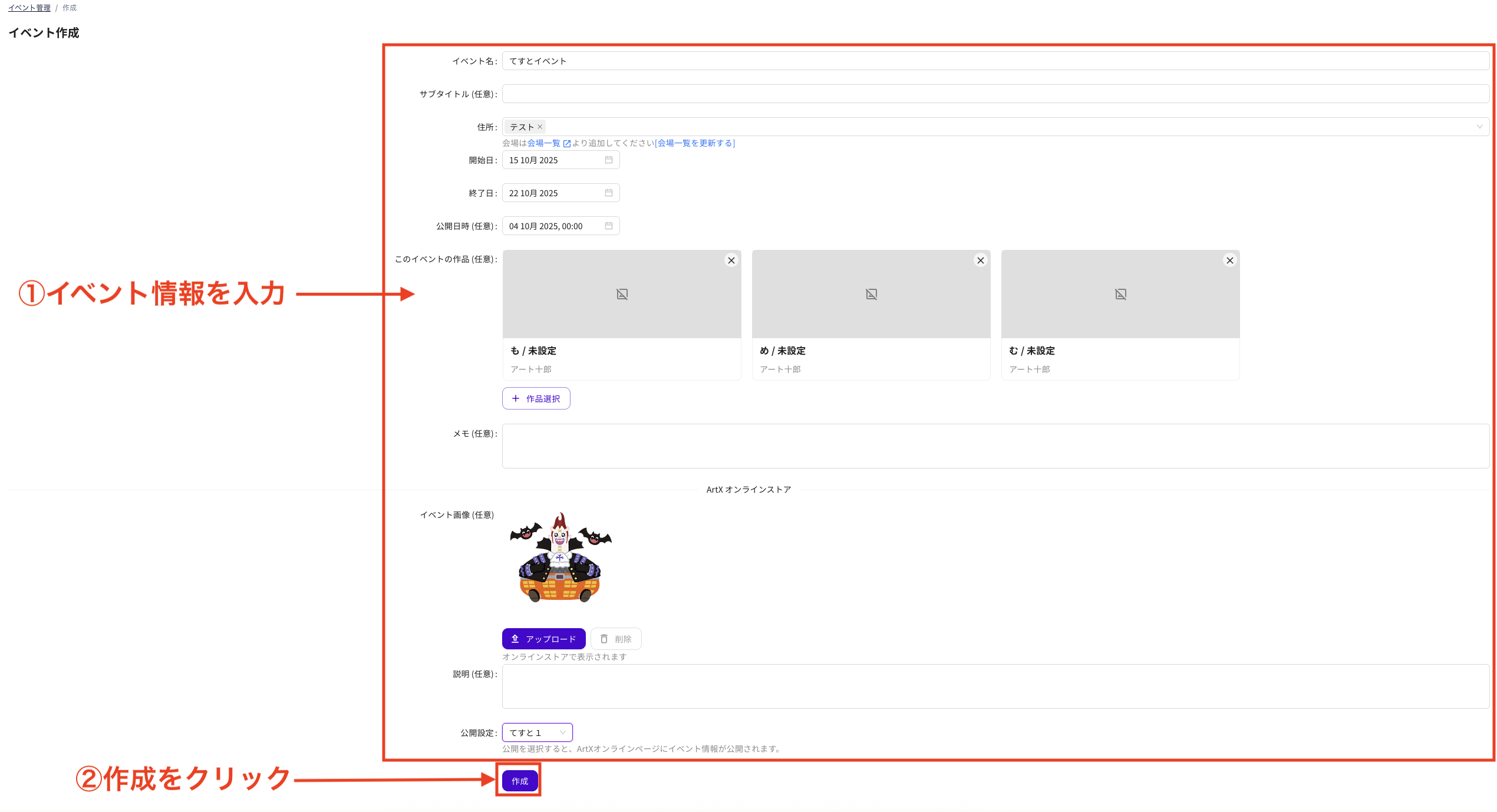Click the 会場一覧を更新する link
Image resolution: width=1497 pixels, height=812 pixels.
(695, 143)
